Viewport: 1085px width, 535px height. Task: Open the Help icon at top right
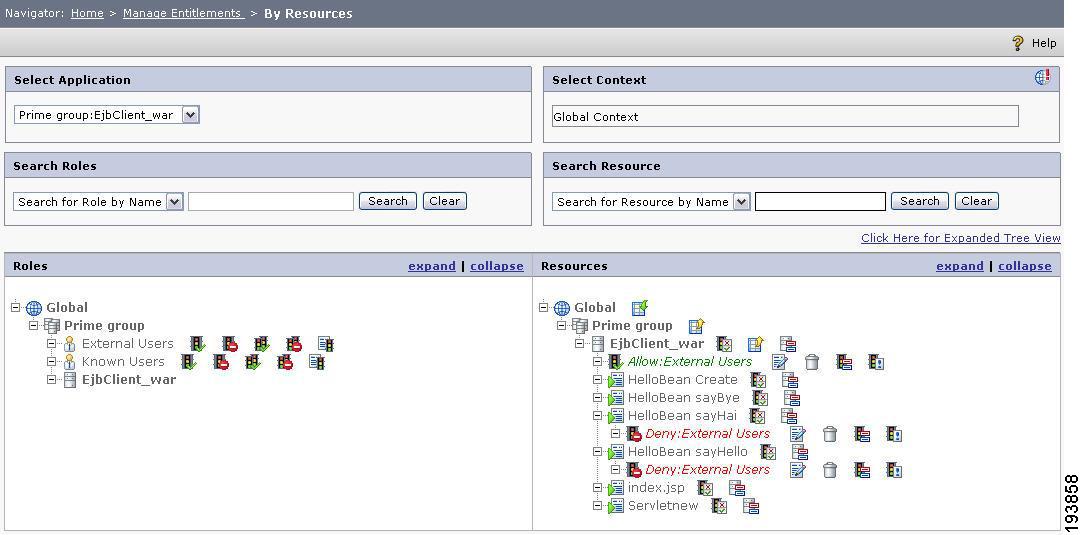pos(1017,43)
